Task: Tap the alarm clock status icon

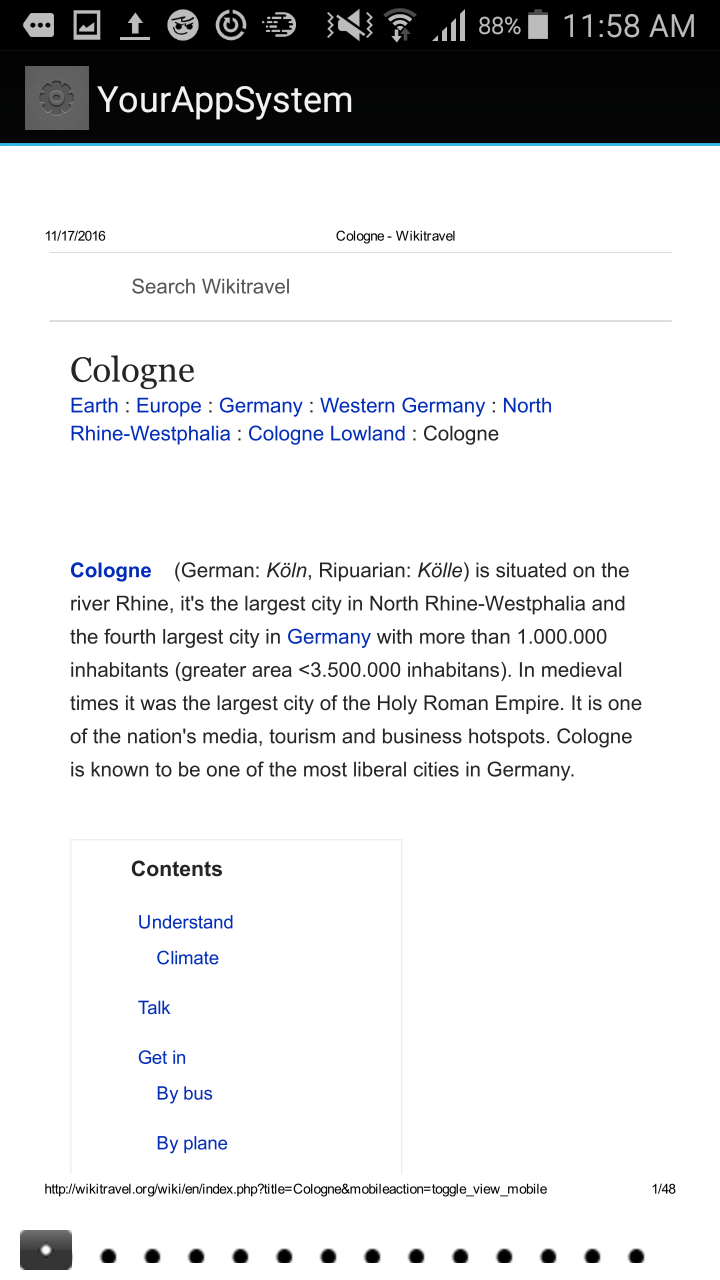Action: pyautogui.click(x=230, y=25)
